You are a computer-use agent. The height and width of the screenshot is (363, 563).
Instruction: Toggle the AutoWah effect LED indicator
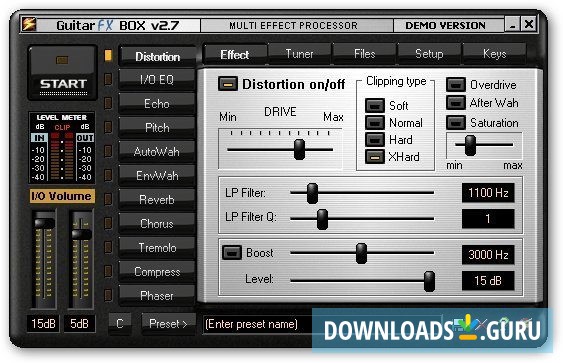[108, 151]
